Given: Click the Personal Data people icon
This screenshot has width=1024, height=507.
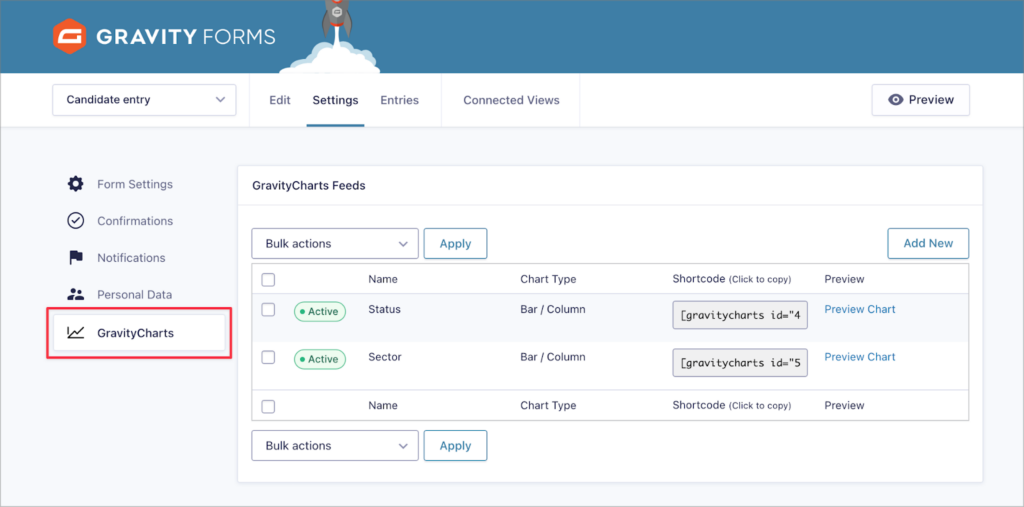Looking at the screenshot, I should click(75, 295).
